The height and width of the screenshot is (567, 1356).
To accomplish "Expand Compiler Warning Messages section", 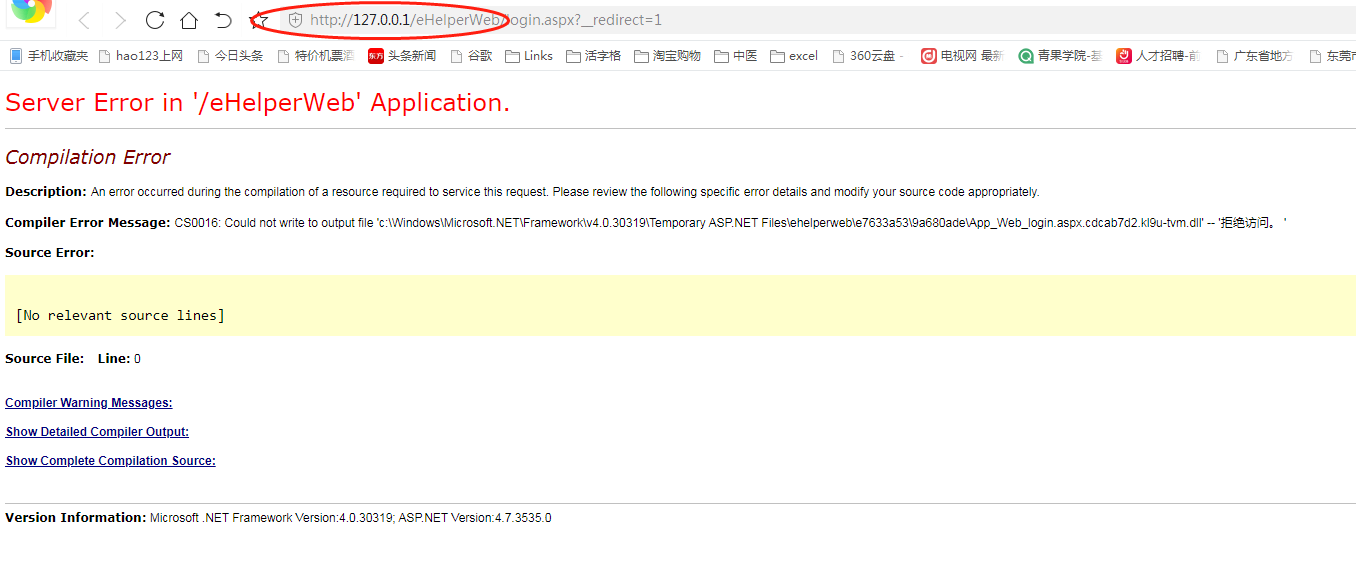I will tap(89, 403).
